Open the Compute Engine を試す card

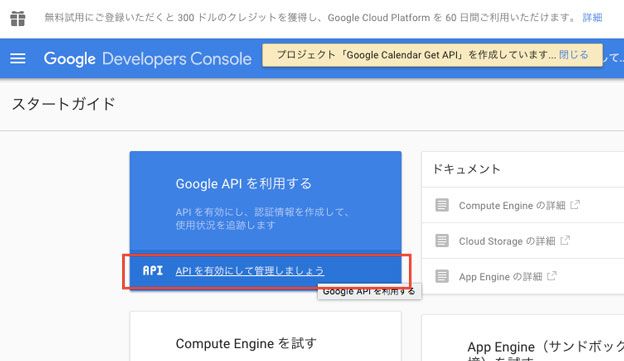265,336
